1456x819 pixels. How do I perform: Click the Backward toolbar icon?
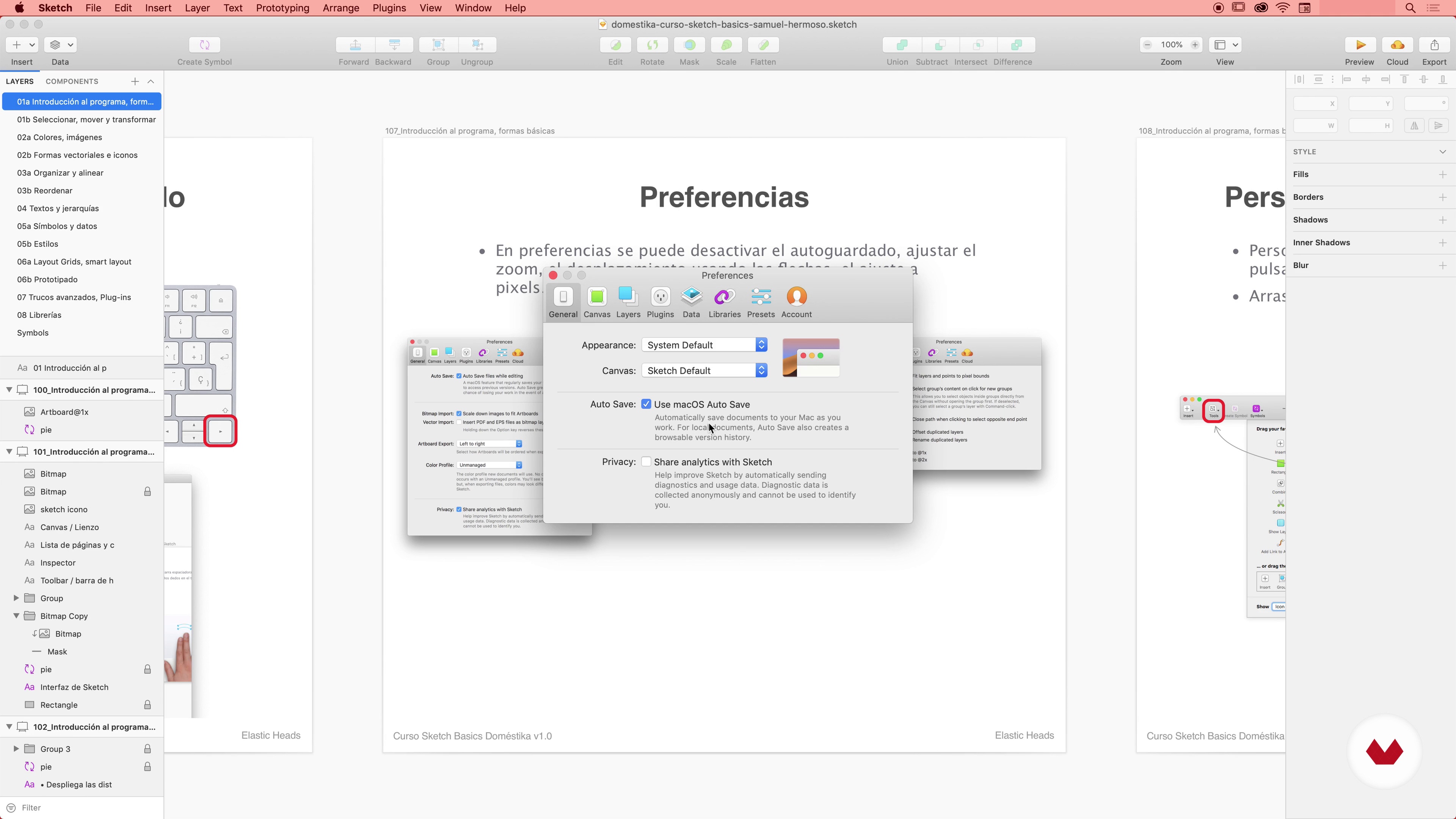click(394, 45)
